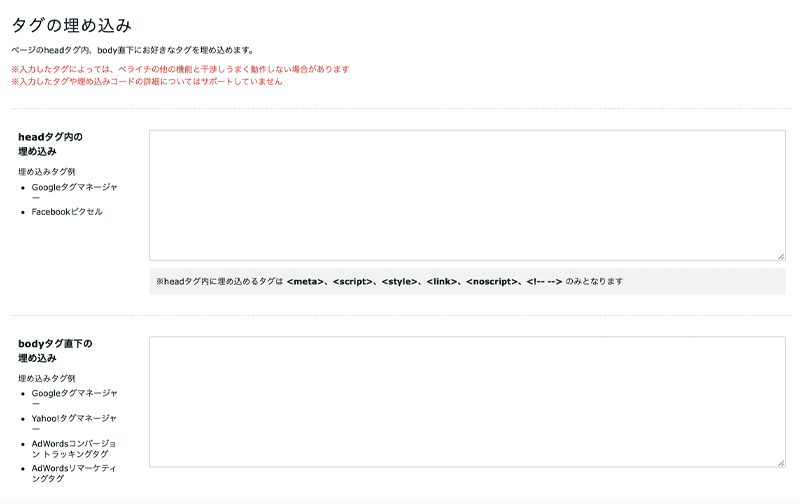Viewport: 800px width, 504px height.
Task: Click the 埋め込みタグ例 label in body section
Action: (46, 378)
